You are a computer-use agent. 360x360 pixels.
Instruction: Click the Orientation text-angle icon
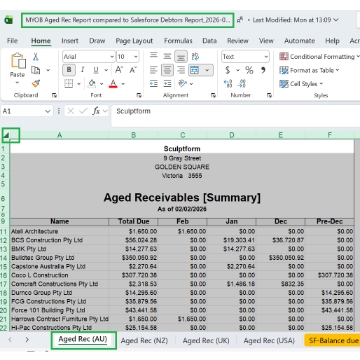[183, 83]
